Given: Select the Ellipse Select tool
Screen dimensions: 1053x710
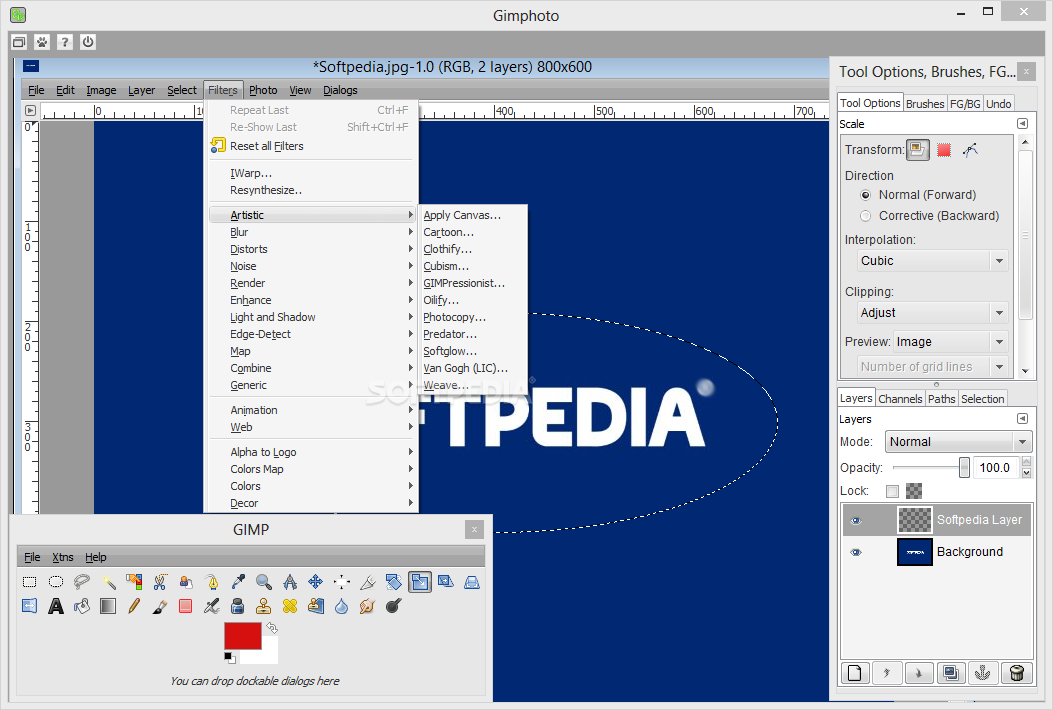Looking at the screenshot, I should [x=56, y=582].
